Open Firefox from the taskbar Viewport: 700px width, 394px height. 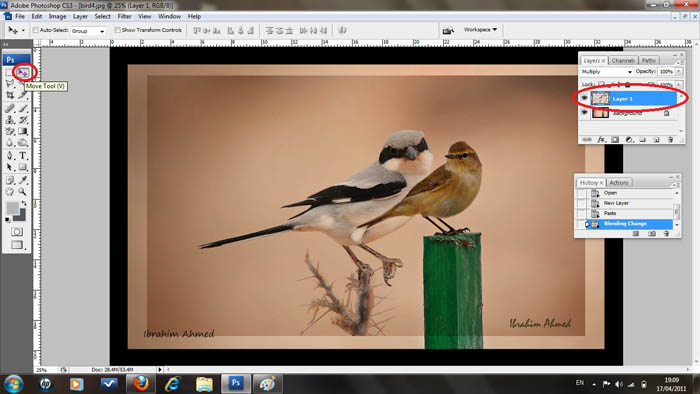[140, 384]
